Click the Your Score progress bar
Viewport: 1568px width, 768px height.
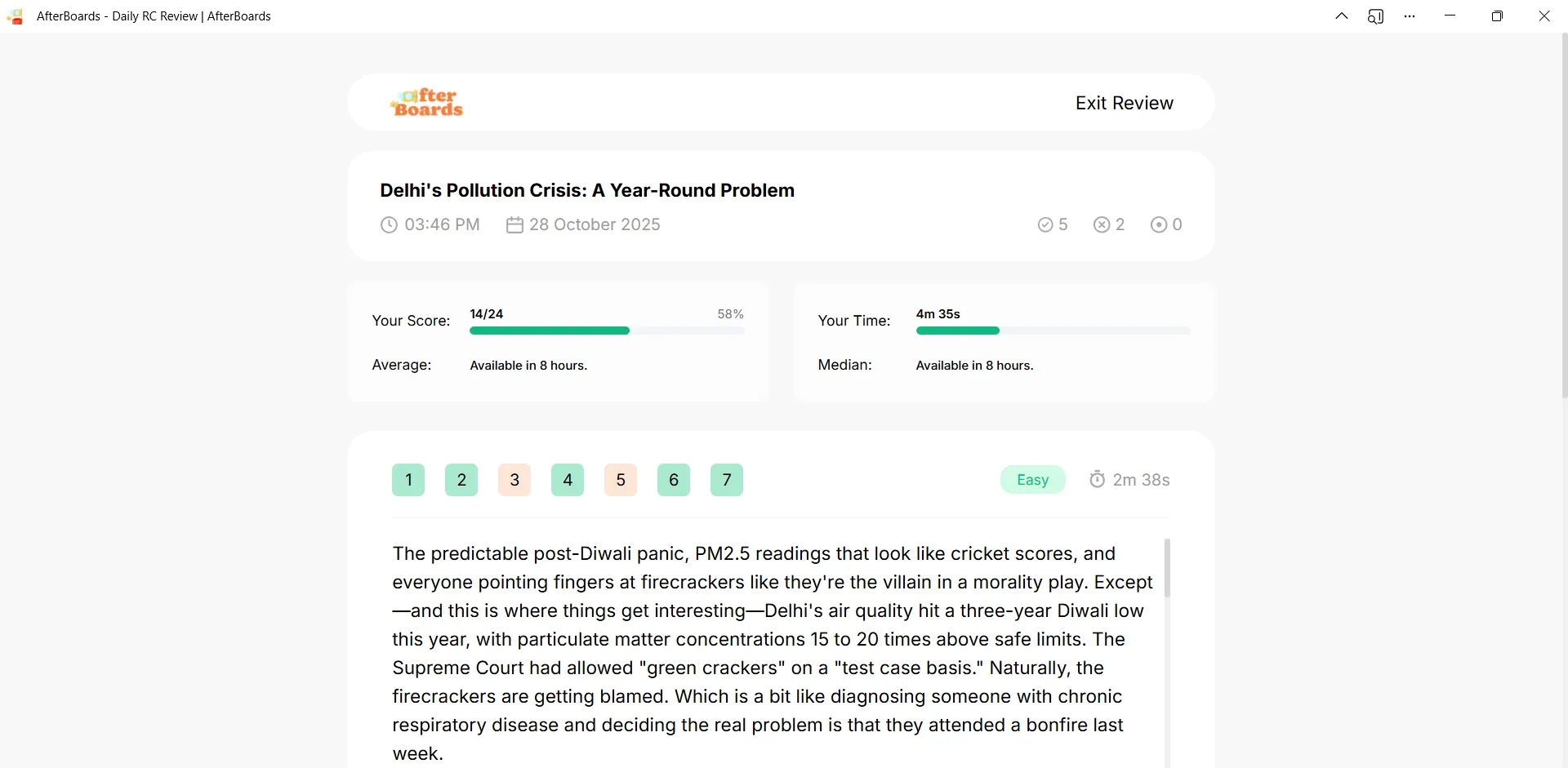coord(607,331)
